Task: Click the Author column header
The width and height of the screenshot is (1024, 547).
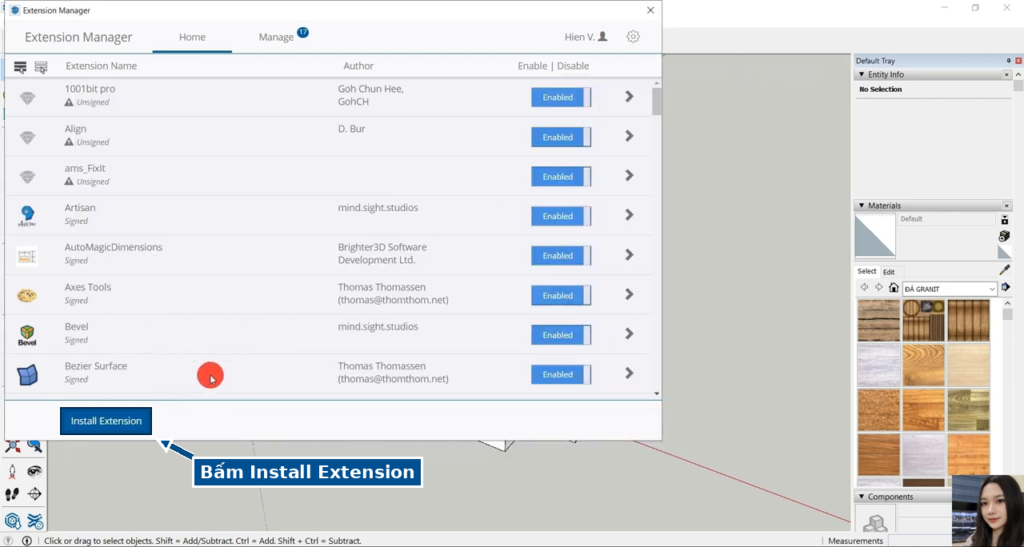Action: click(359, 66)
